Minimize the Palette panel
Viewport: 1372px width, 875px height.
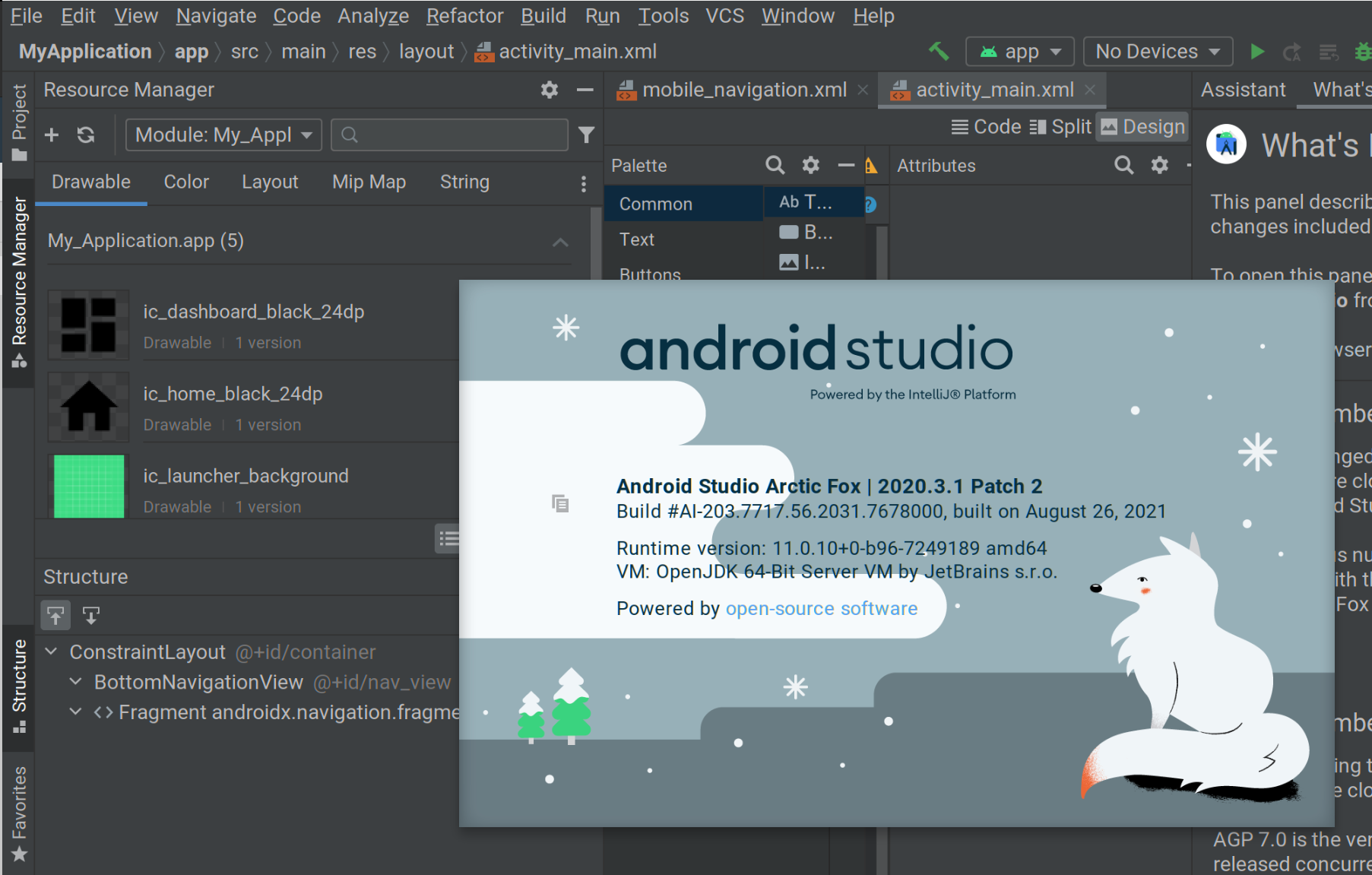pyautogui.click(x=846, y=165)
